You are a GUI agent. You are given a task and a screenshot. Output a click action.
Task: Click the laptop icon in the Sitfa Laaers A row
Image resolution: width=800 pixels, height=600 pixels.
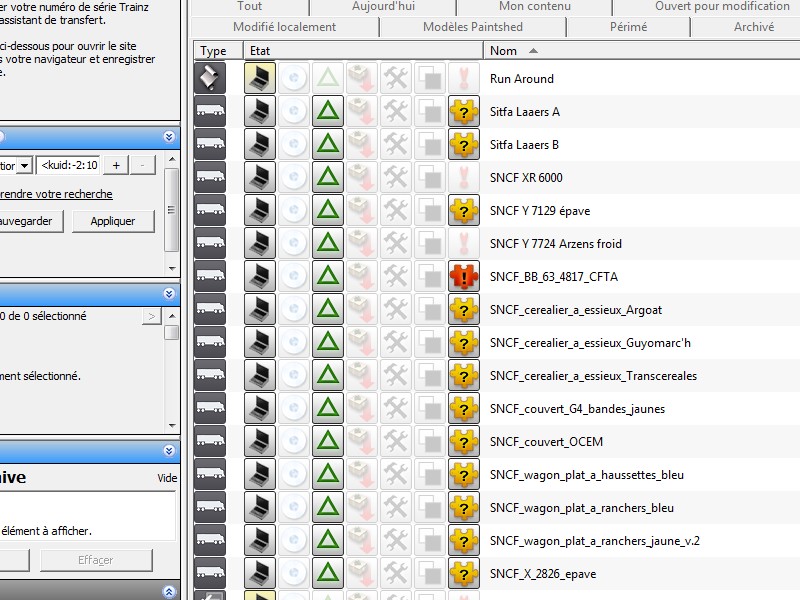tap(260, 111)
